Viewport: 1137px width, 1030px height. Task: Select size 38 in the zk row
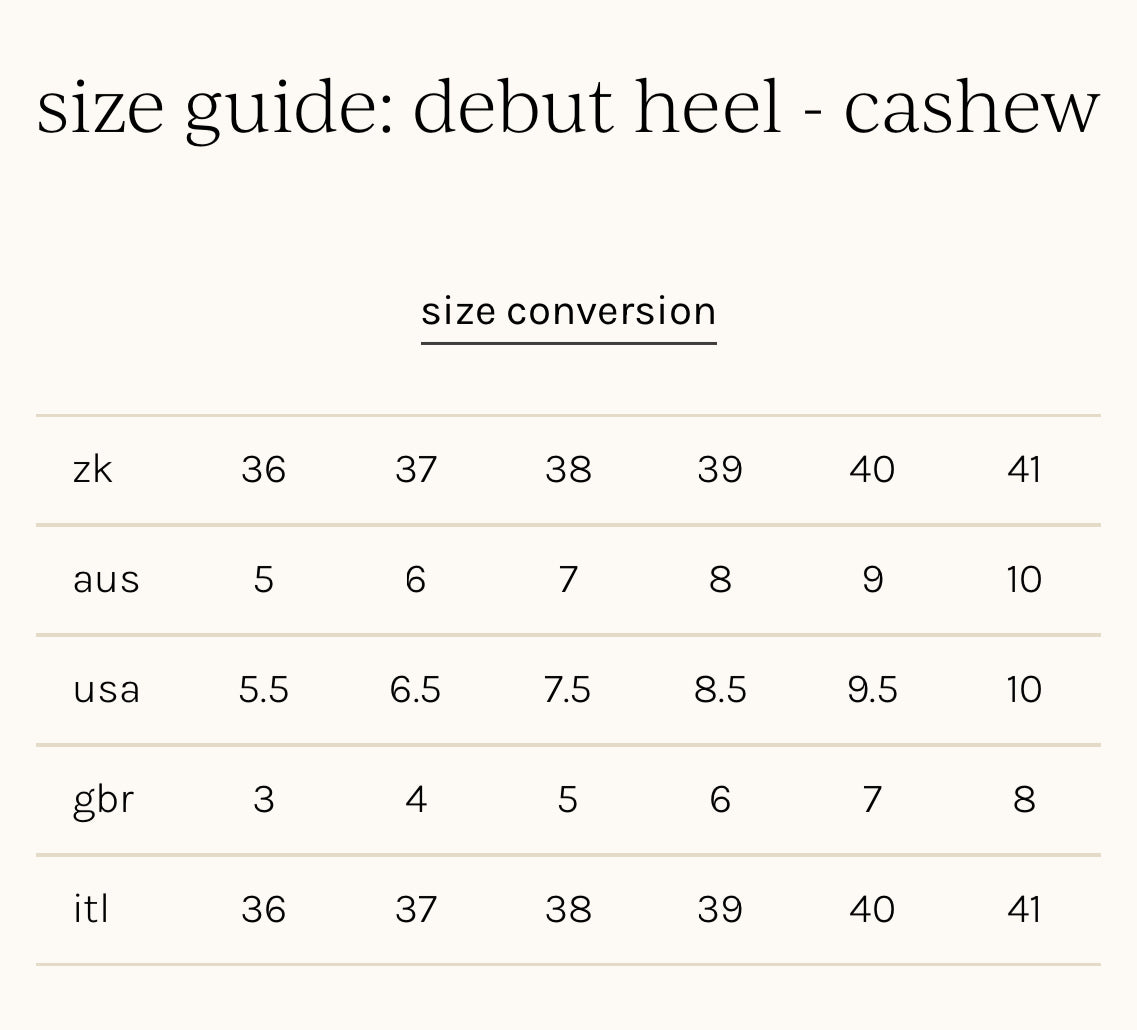(x=568, y=469)
